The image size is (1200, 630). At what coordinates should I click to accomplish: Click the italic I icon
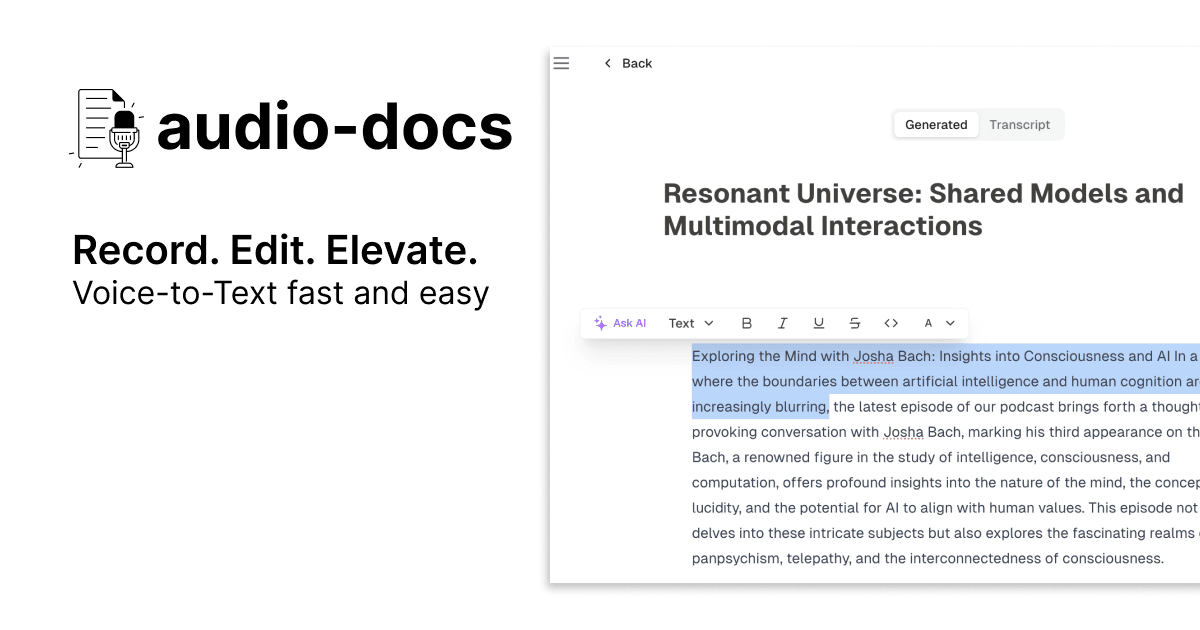coord(783,323)
